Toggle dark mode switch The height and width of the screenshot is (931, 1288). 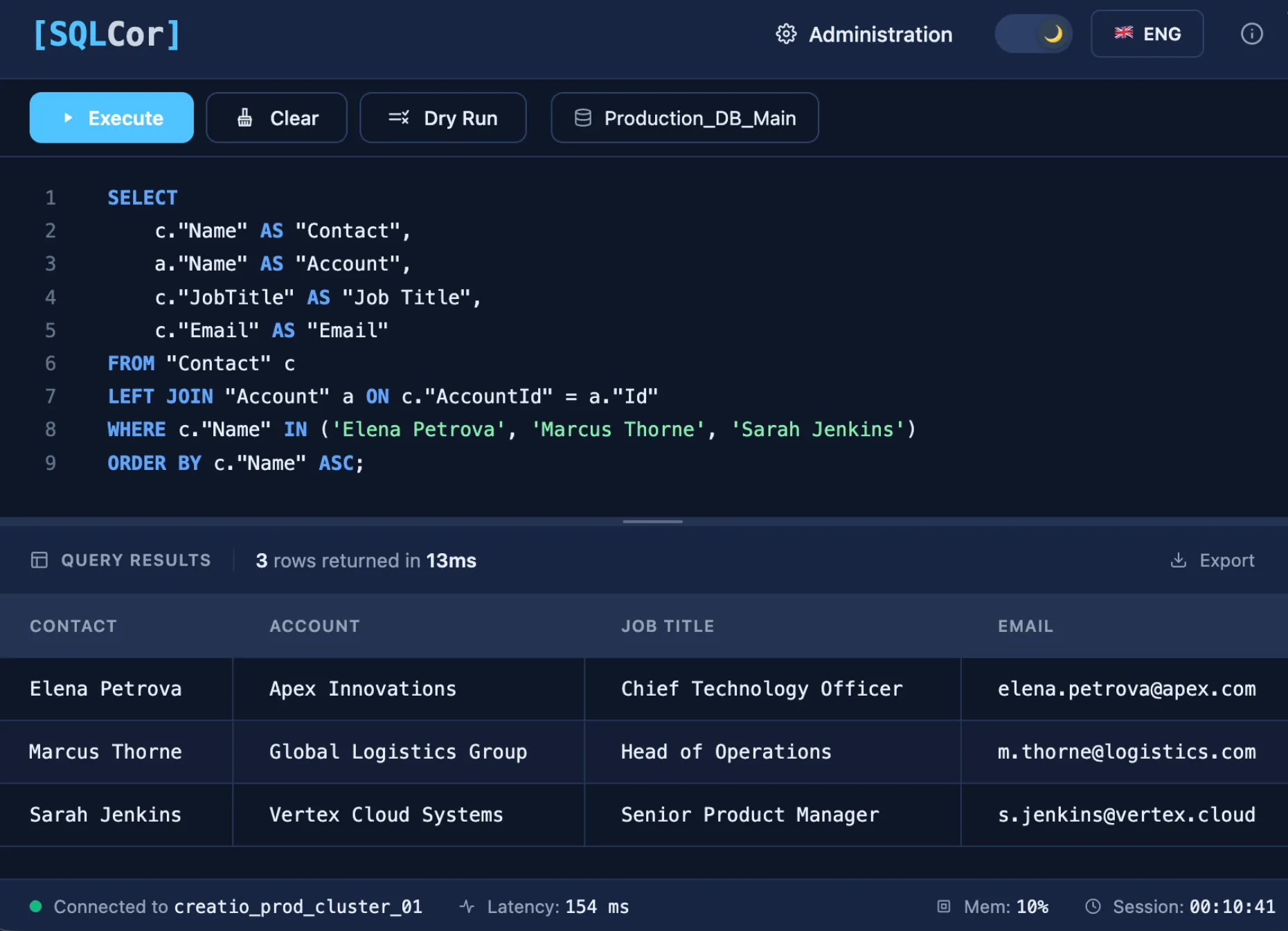pyautogui.click(x=1033, y=34)
